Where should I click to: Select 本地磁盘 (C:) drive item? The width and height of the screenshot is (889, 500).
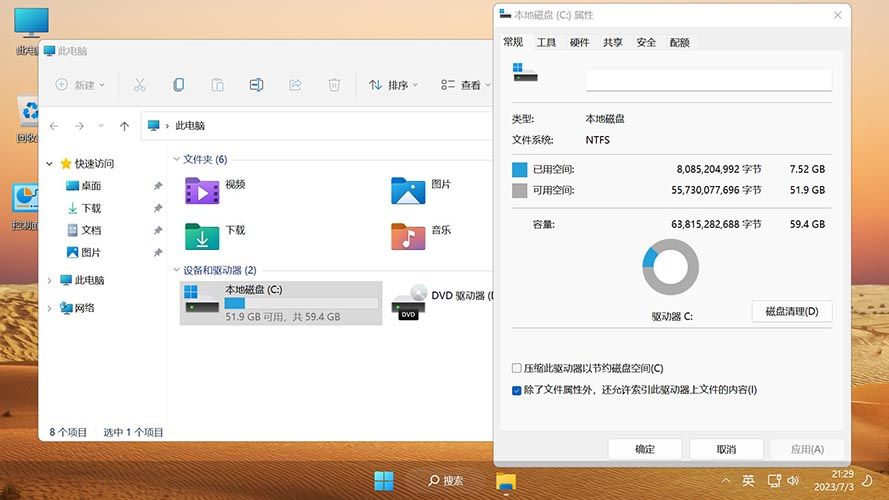(x=281, y=303)
